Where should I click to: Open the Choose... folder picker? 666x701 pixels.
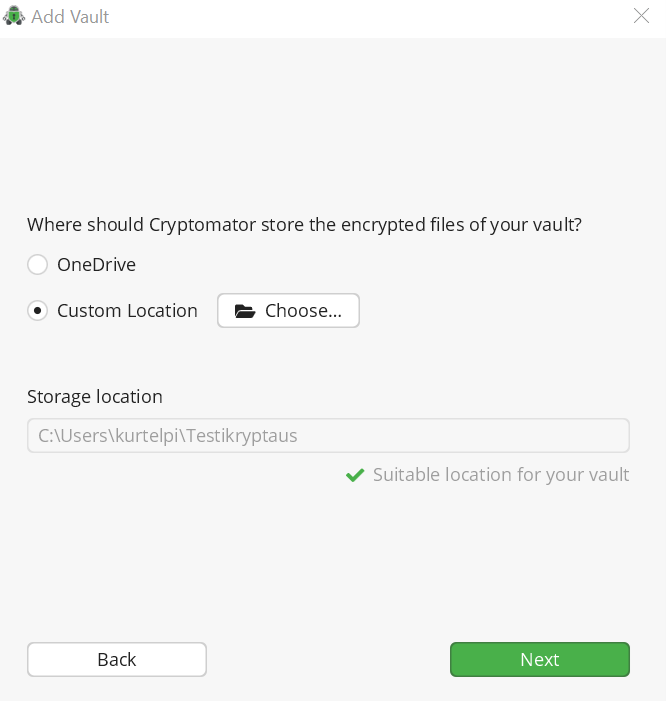tap(288, 311)
